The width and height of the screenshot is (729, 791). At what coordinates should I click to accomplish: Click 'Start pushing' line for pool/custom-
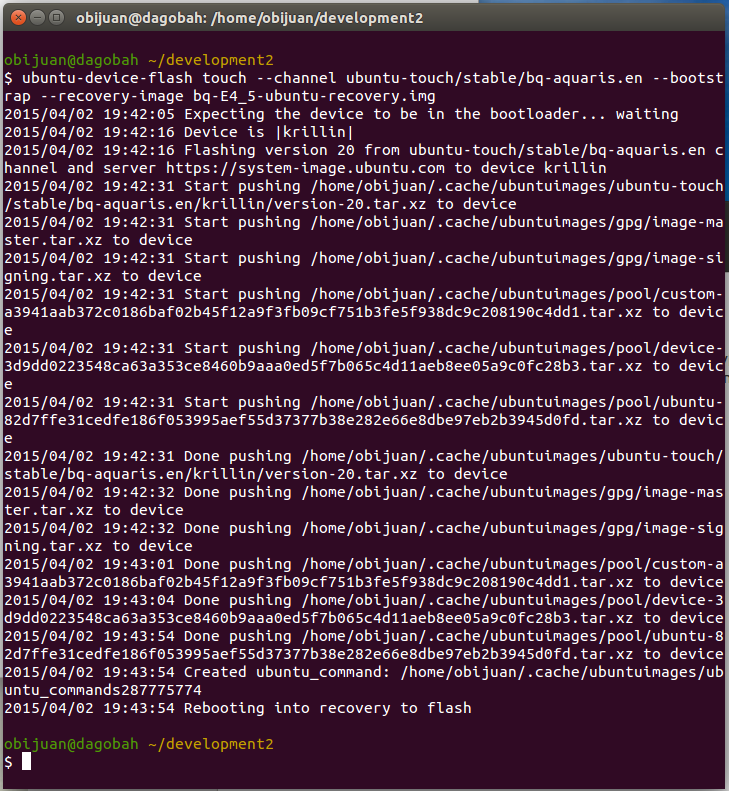click(x=364, y=294)
